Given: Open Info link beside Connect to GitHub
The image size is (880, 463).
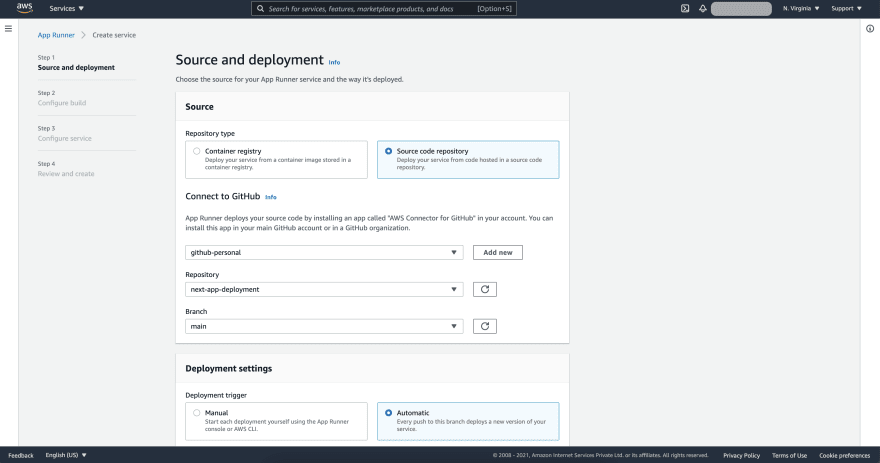Looking at the screenshot, I should click(x=271, y=197).
